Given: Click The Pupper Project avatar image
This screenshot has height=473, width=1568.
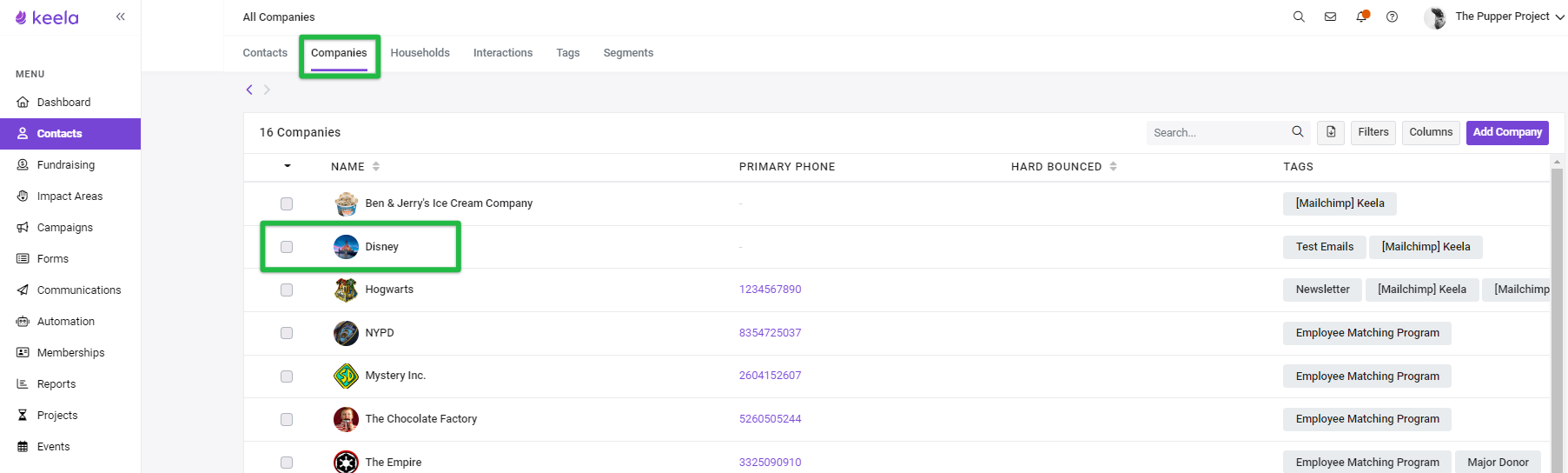Looking at the screenshot, I should pyautogui.click(x=1435, y=17).
